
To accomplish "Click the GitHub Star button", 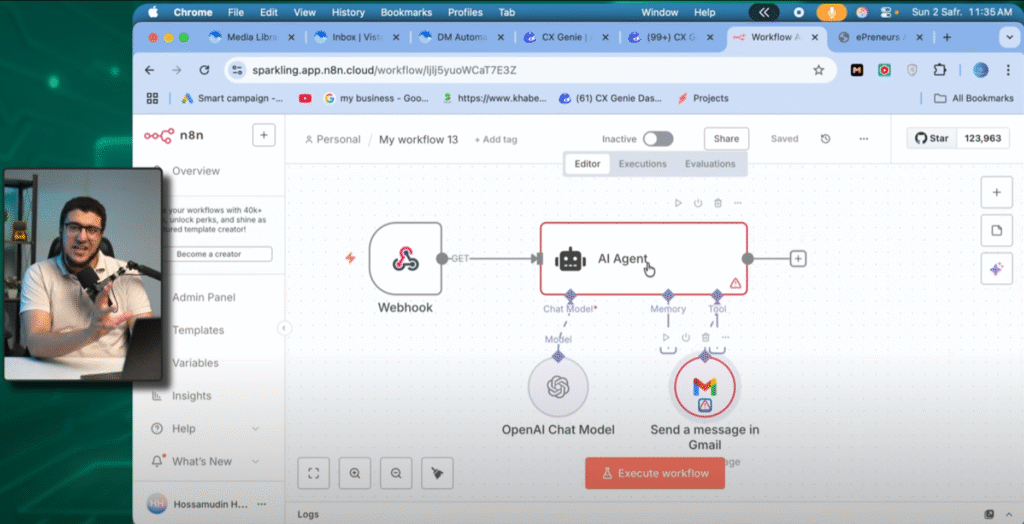I will 932,139.
